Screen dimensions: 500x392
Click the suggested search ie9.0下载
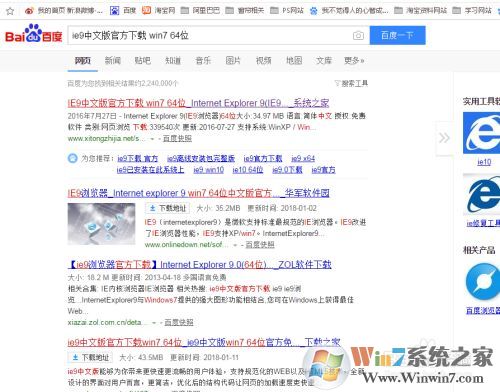pyautogui.click(x=287, y=170)
